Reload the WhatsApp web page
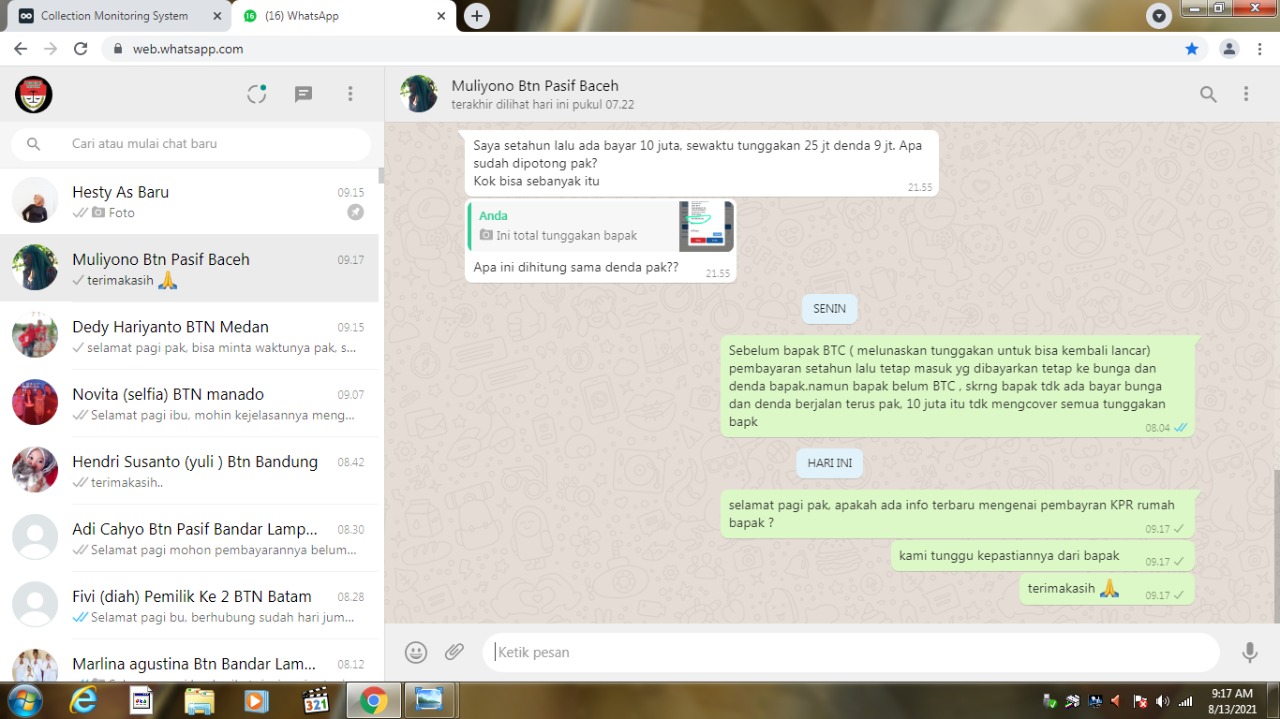The height and width of the screenshot is (719, 1280). (x=81, y=49)
